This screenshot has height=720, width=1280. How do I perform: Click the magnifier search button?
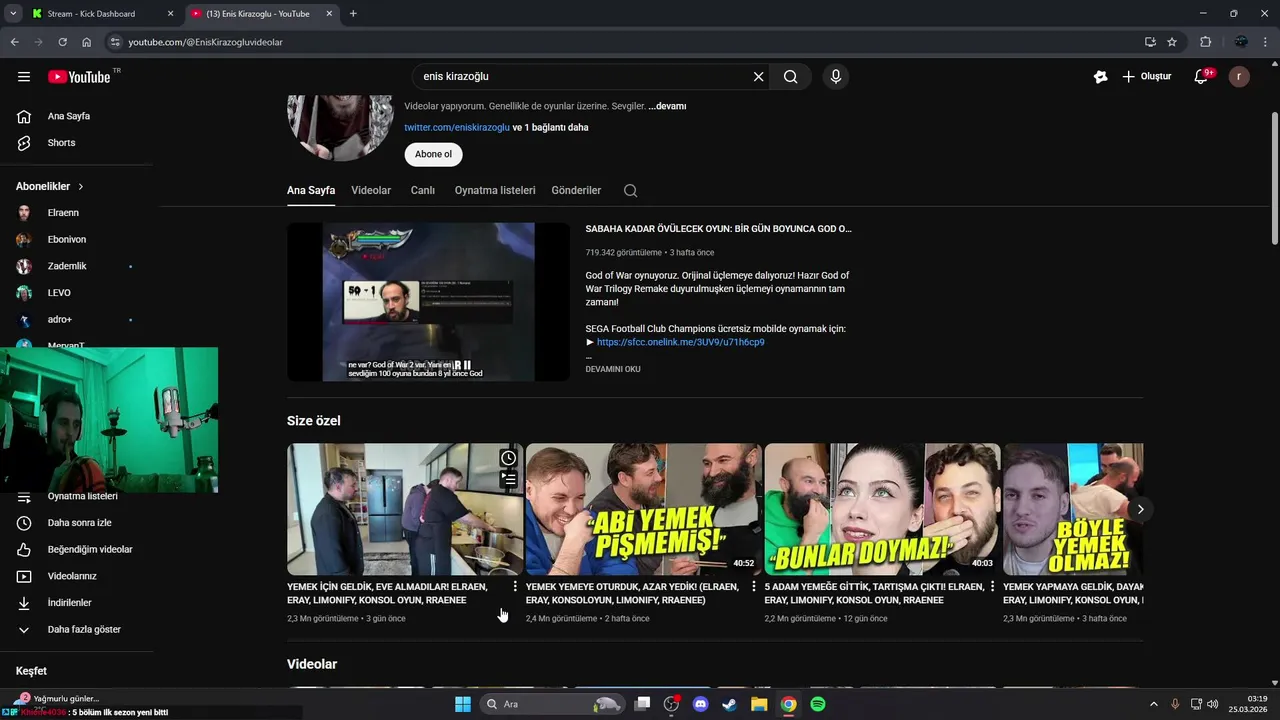tap(791, 77)
